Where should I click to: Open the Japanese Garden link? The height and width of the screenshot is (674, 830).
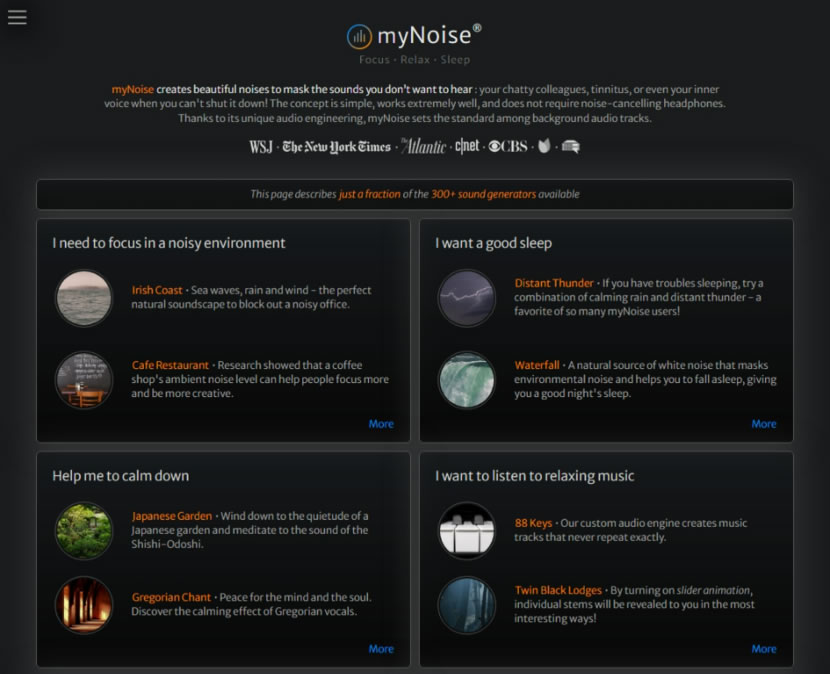click(172, 516)
